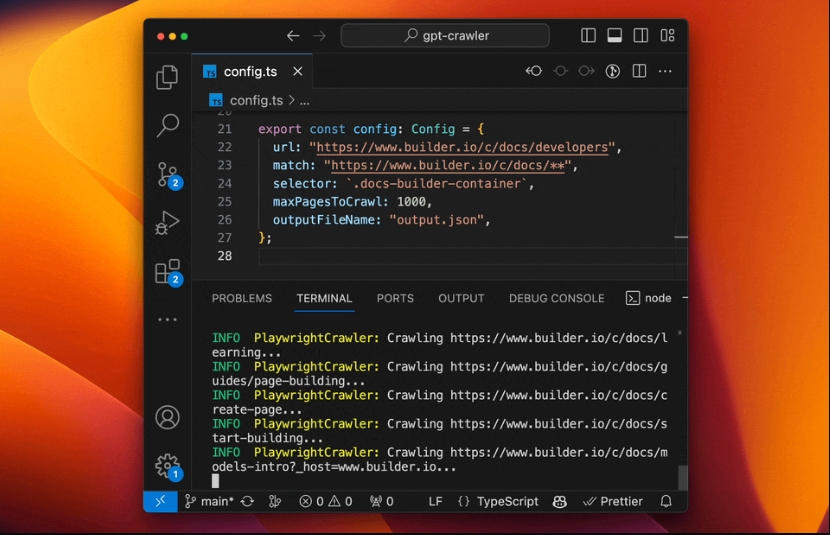
Task: Open the Manage gear menu
Action: 167,465
